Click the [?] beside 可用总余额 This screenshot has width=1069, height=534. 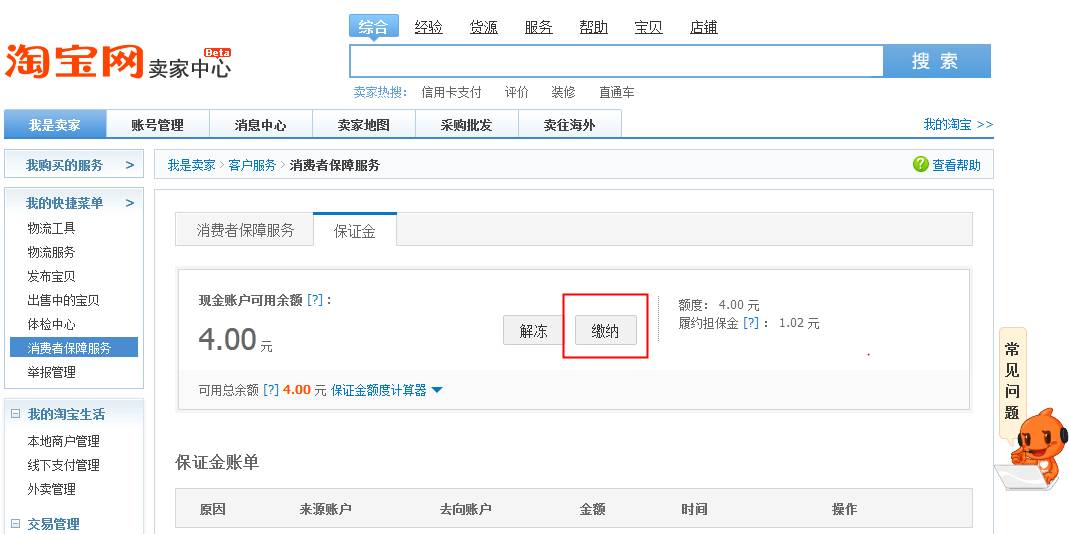(271, 389)
